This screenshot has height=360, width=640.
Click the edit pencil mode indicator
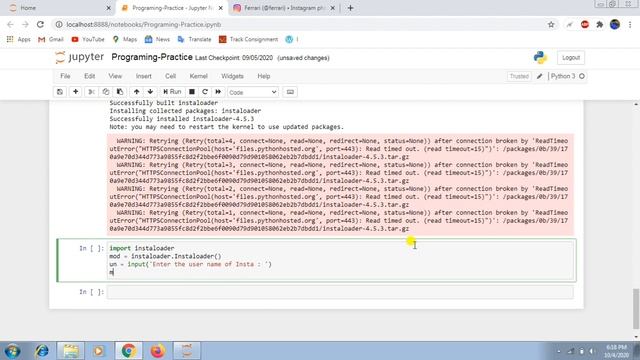(540, 76)
